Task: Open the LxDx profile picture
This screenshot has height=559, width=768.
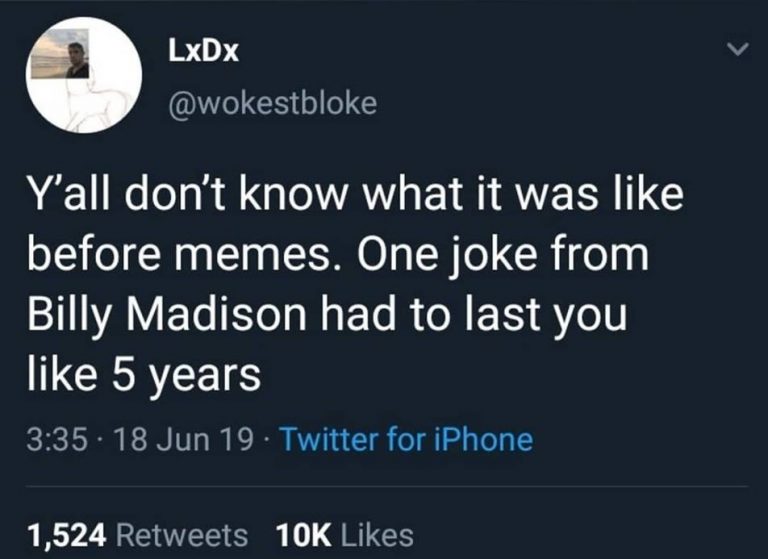Action: pos(84,77)
